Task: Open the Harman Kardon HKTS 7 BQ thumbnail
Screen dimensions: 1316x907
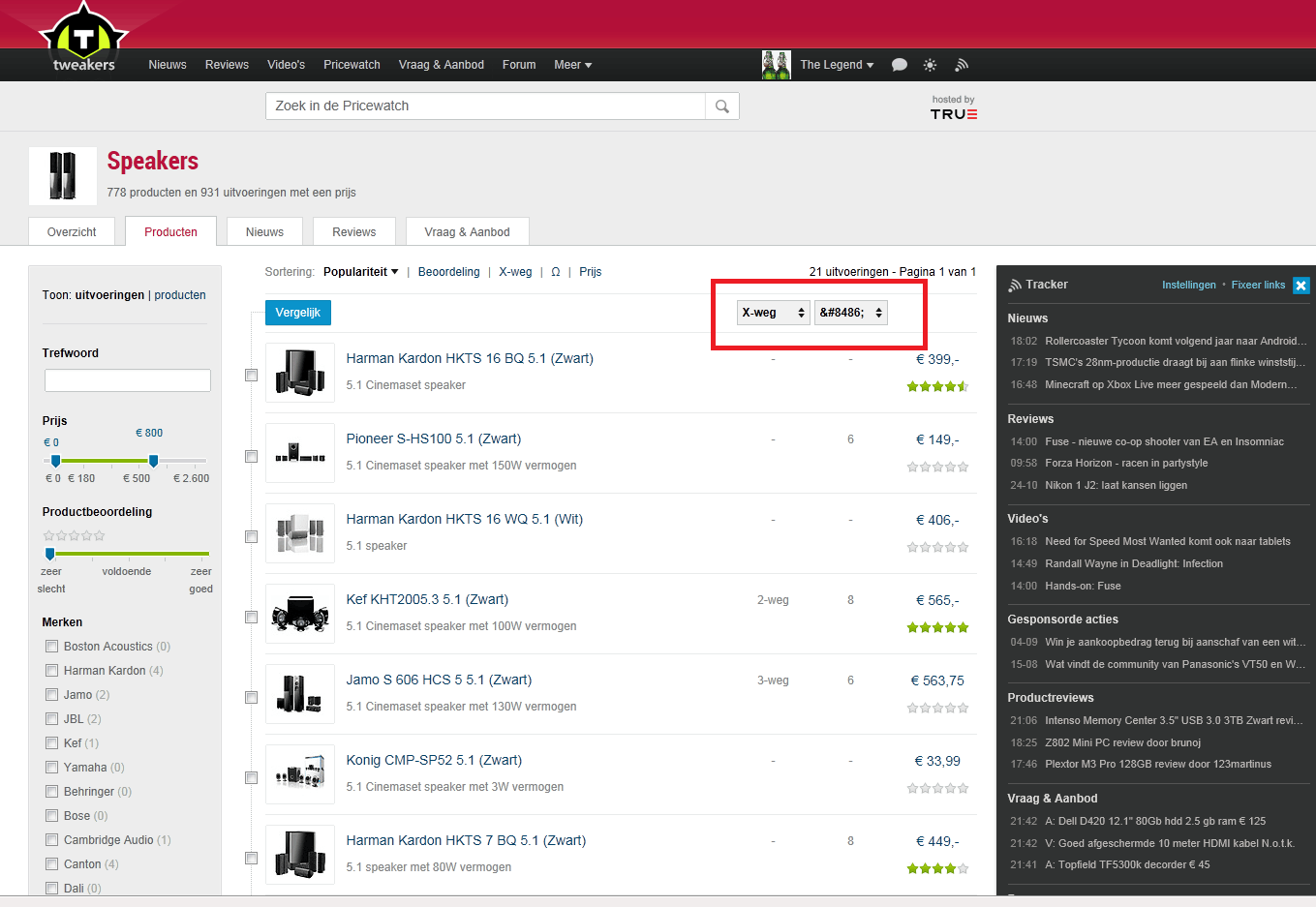Action: coord(300,855)
